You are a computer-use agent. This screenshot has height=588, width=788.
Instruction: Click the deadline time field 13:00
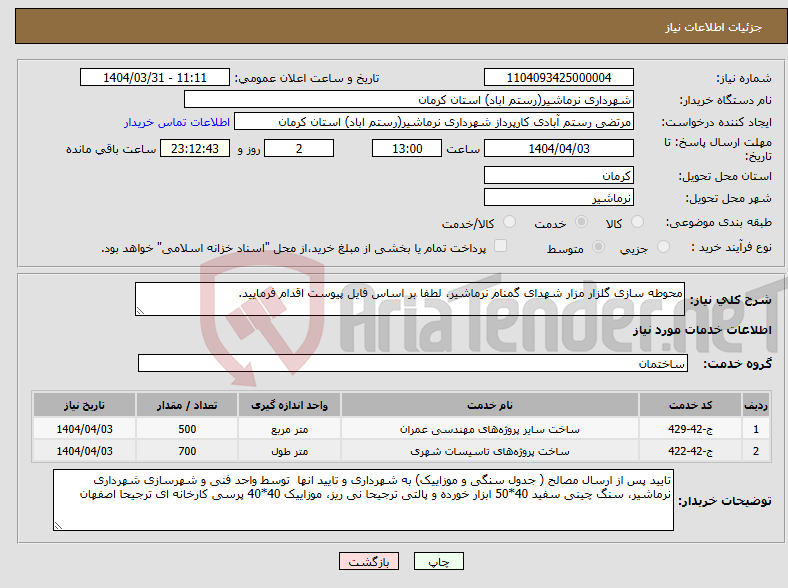click(407, 148)
